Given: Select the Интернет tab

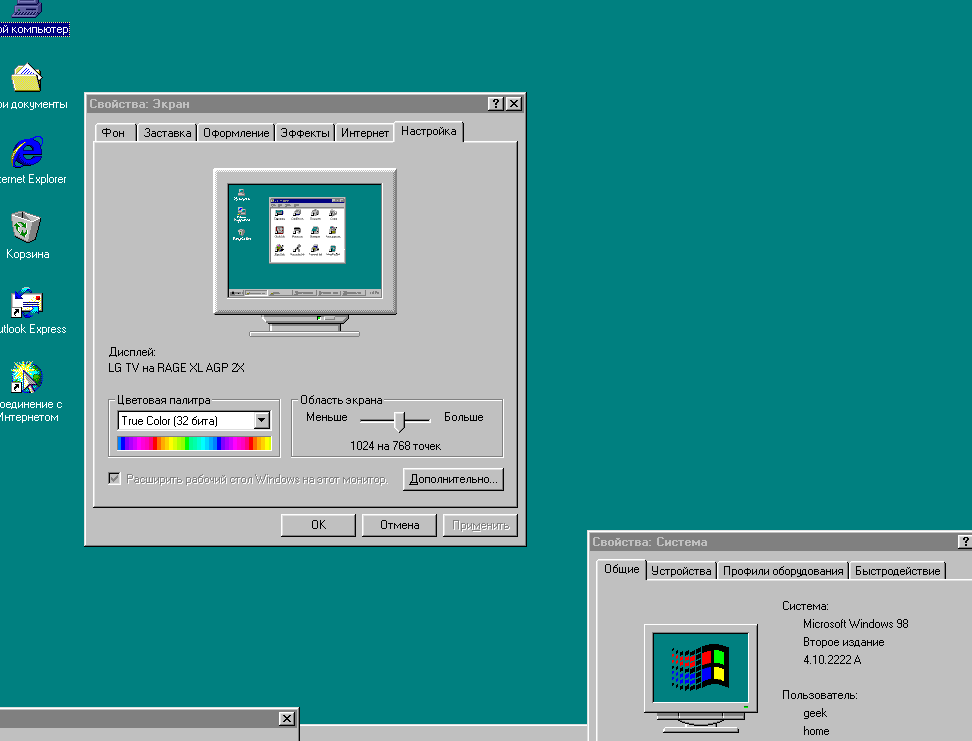Looking at the screenshot, I should (x=365, y=133).
